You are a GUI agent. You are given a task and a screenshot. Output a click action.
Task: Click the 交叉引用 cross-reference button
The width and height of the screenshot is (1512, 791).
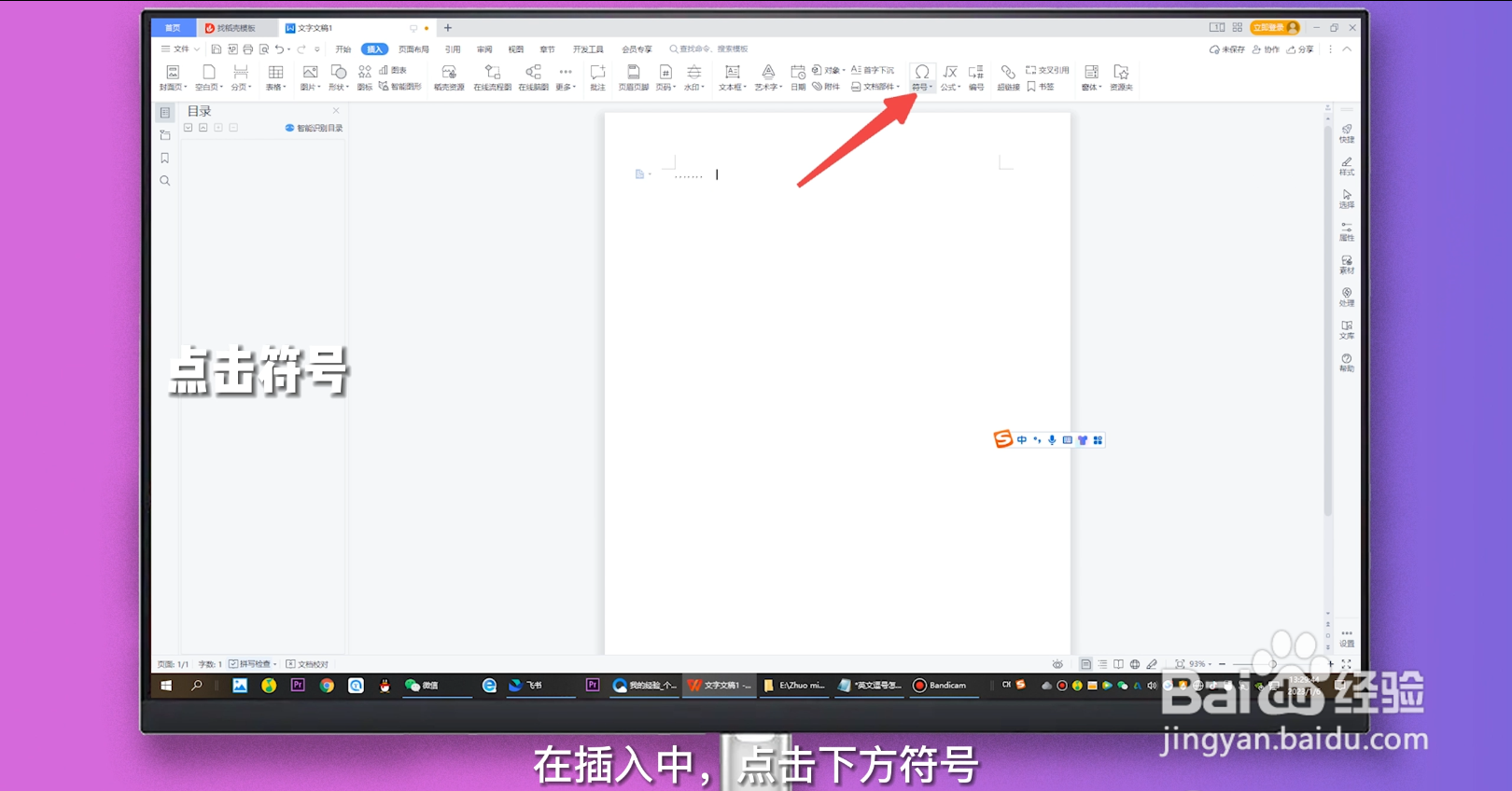[x=1047, y=70]
